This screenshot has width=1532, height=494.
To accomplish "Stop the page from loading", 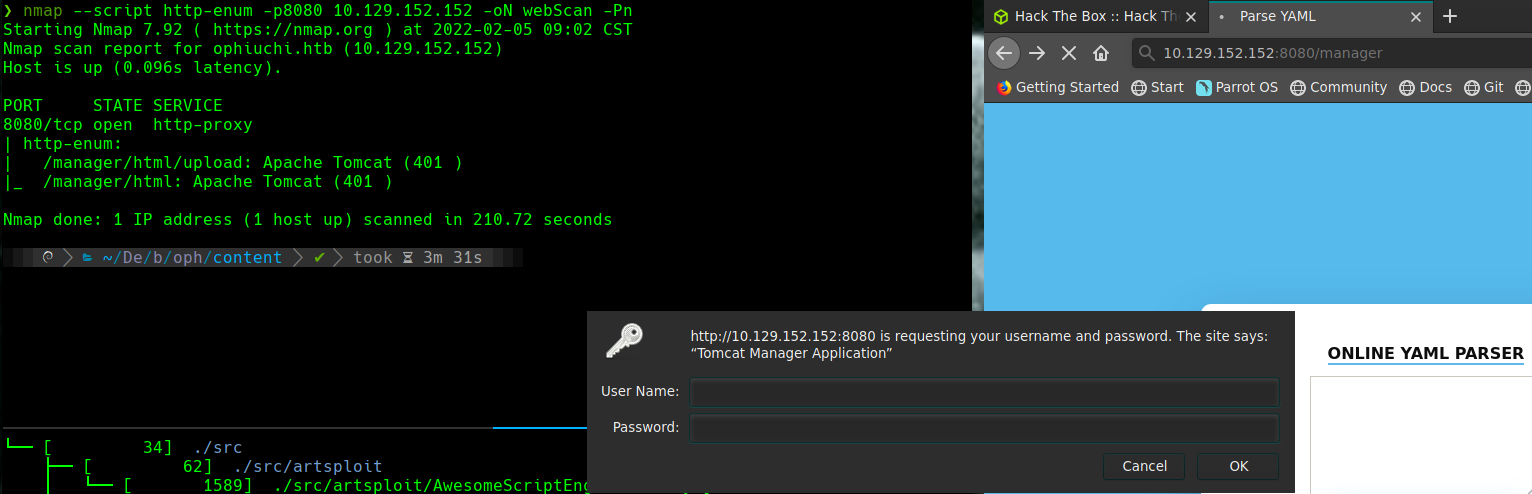I will [x=1068, y=53].
